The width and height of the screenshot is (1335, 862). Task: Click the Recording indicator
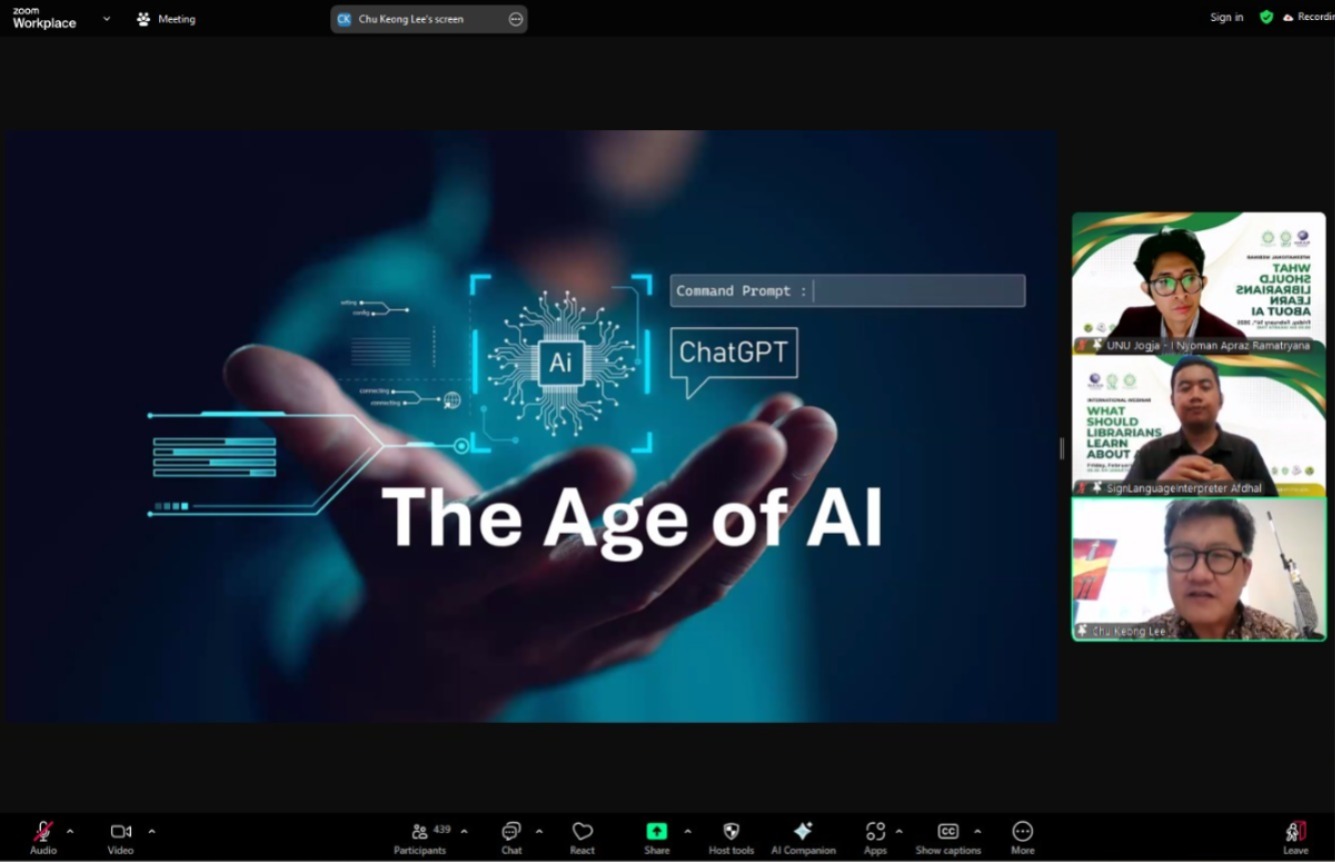click(1308, 17)
